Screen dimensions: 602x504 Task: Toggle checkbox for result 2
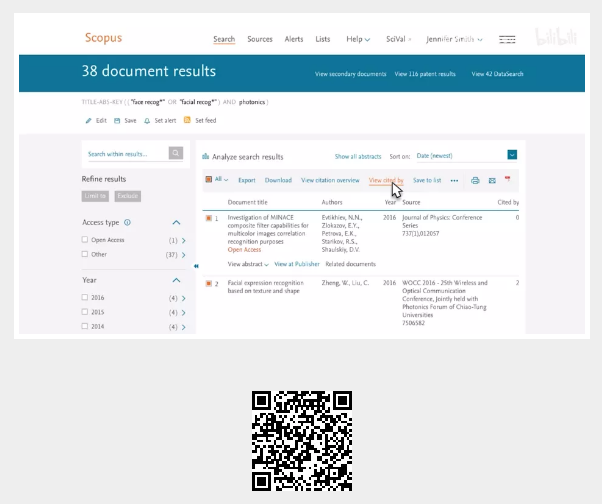208,283
